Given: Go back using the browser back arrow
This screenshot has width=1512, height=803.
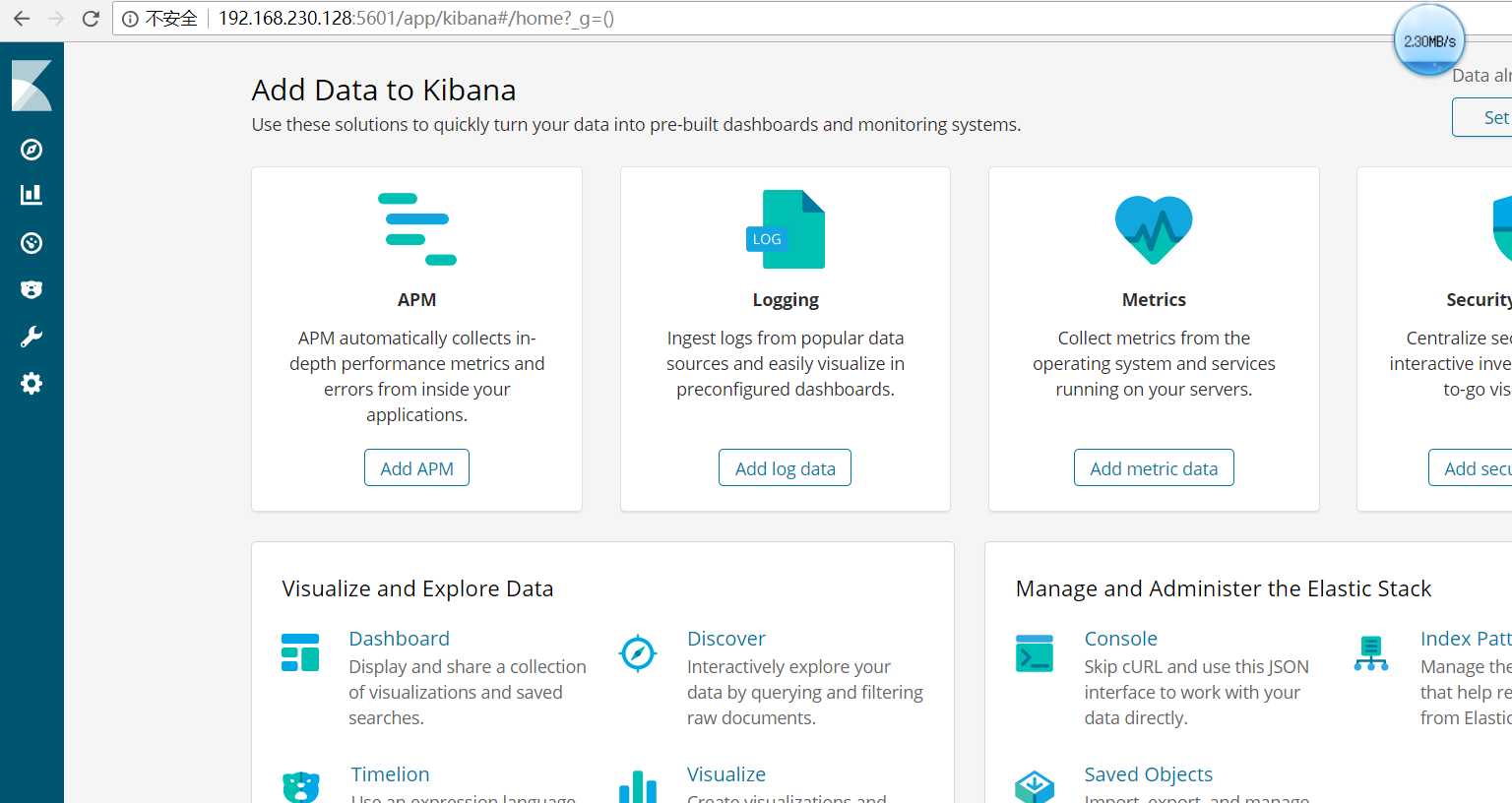Looking at the screenshot, I should 22,19.
